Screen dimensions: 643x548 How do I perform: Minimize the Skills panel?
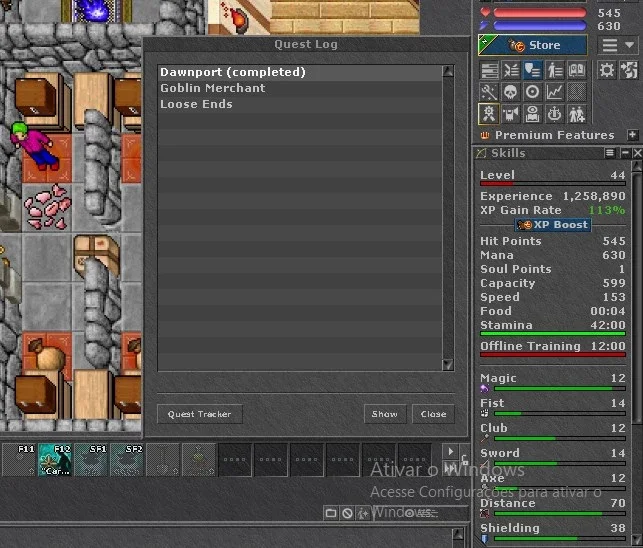(625, 153)
